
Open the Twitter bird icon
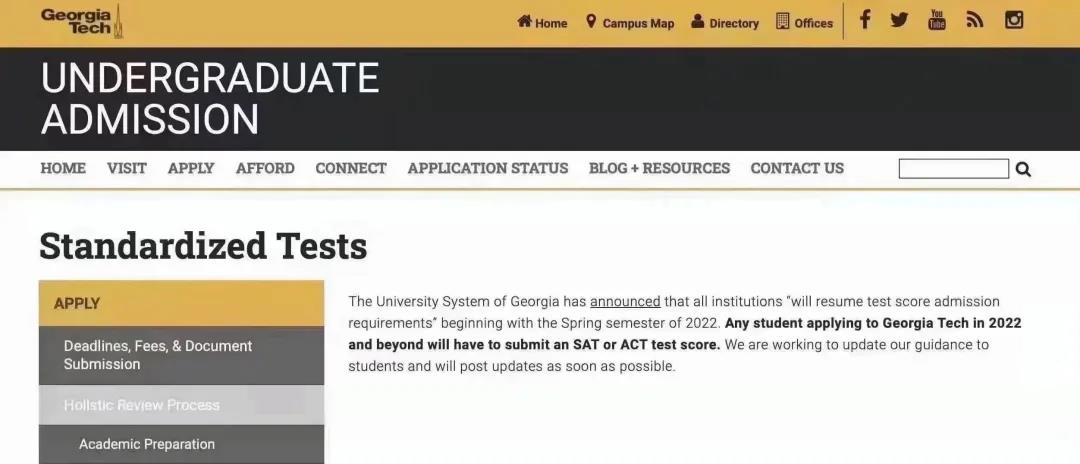click(x=899, y=20)
